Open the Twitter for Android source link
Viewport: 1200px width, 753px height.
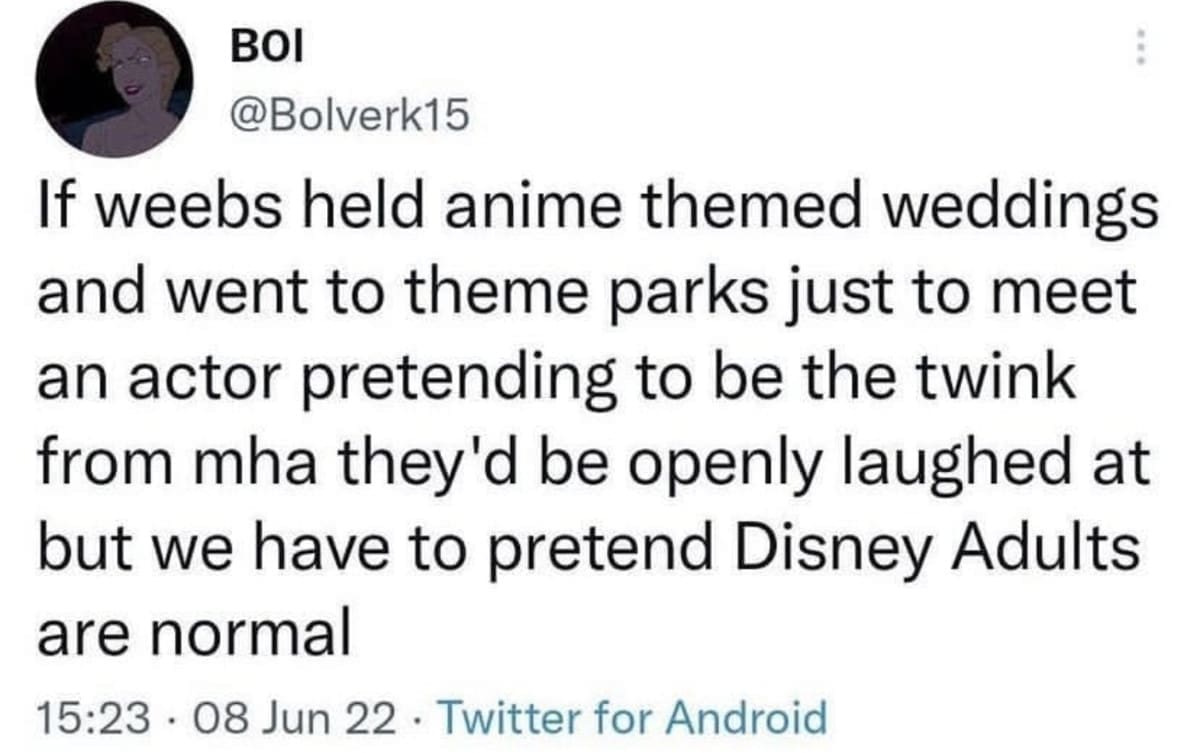coord(634,716)
